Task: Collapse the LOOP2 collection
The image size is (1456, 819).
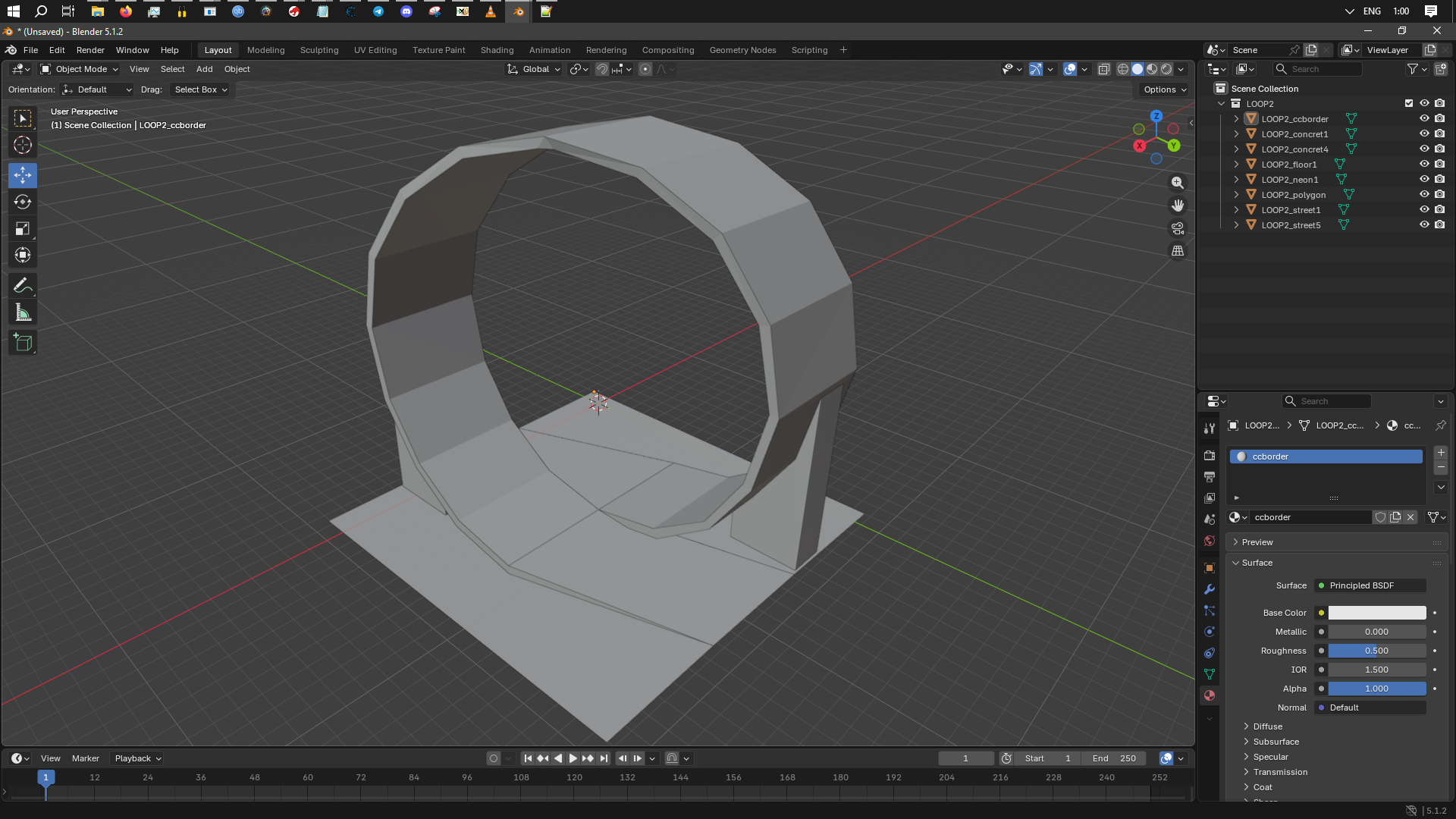Action: tap(1221, 104)
